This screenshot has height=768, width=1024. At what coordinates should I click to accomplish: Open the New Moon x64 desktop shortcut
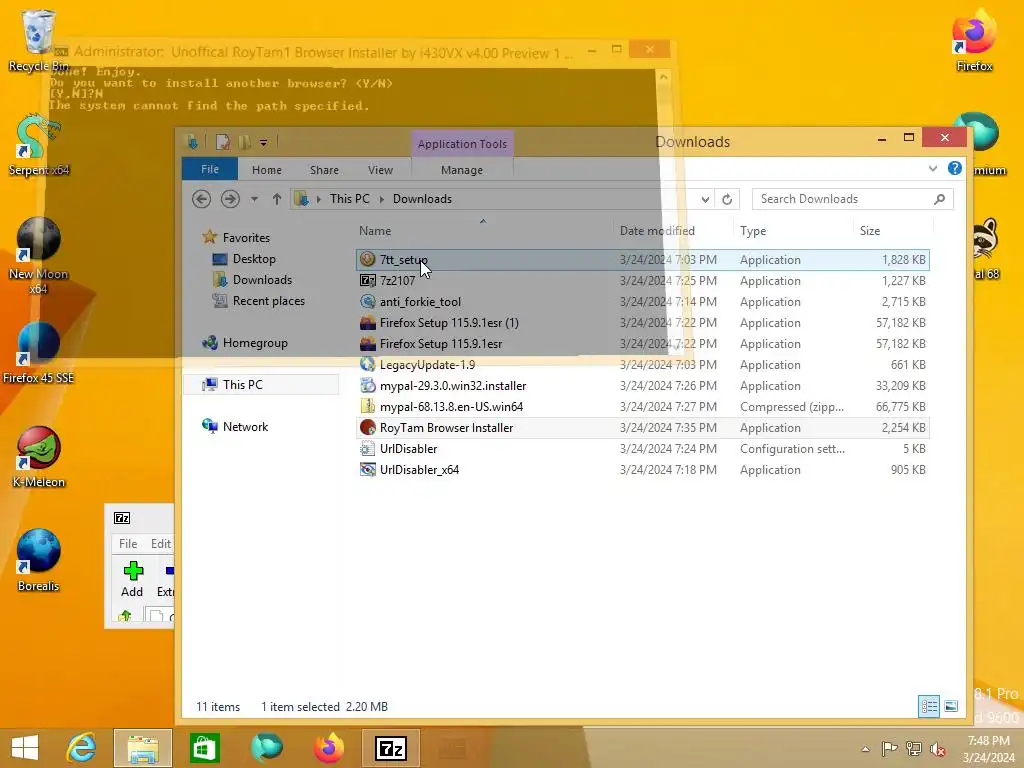pos(38,255)
